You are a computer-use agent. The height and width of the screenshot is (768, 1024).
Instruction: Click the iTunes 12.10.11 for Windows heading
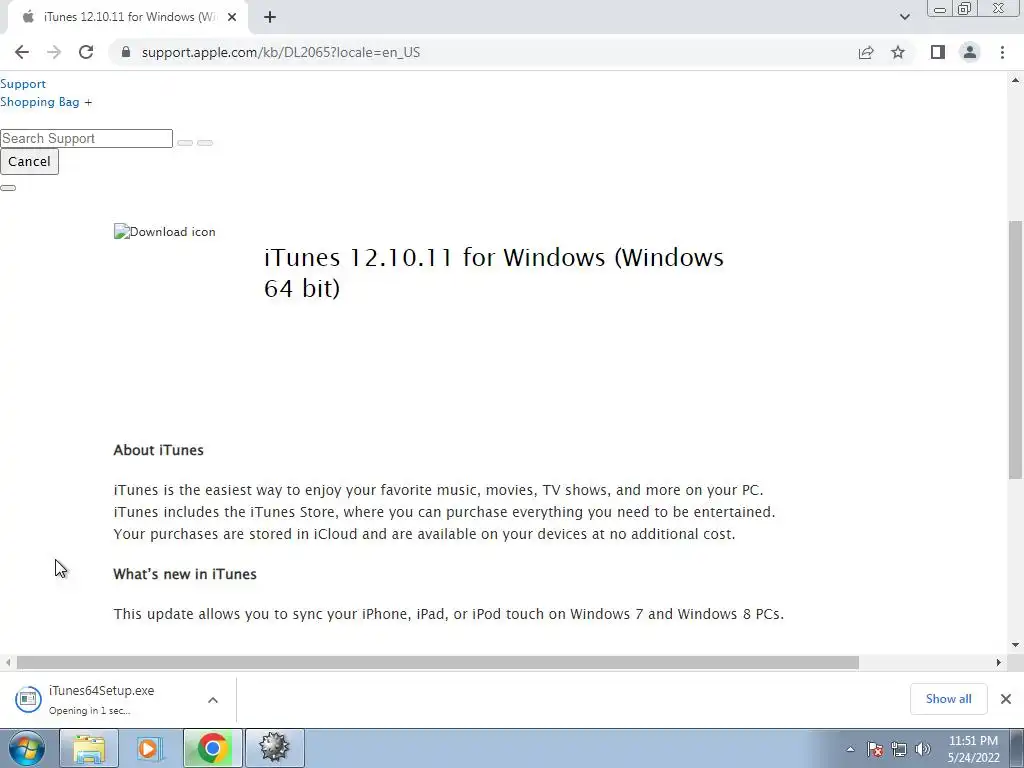pos(494,272)
